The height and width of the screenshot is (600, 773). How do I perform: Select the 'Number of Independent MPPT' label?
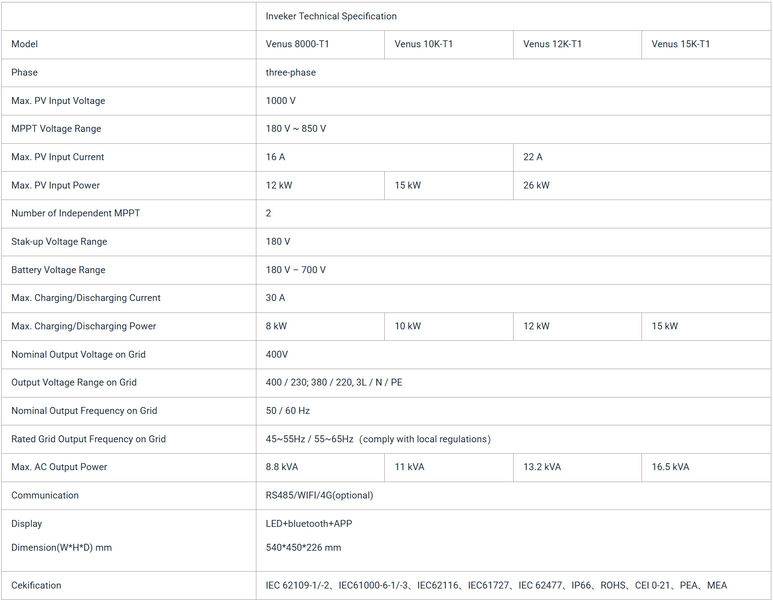point(75,213)
